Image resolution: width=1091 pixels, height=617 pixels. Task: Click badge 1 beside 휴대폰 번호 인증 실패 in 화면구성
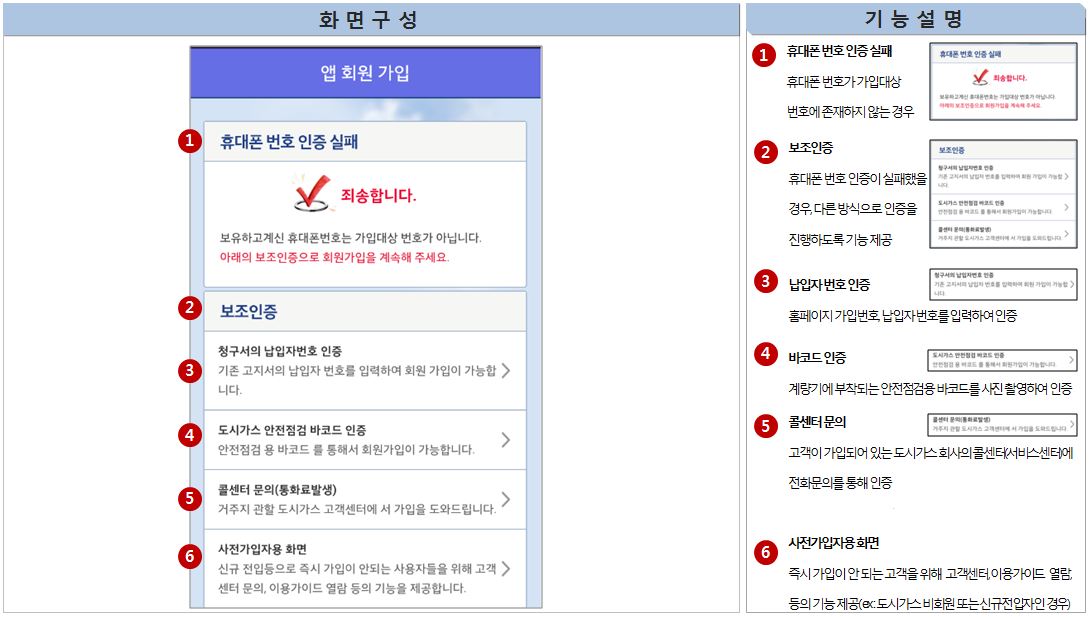[x=189, y=141]
